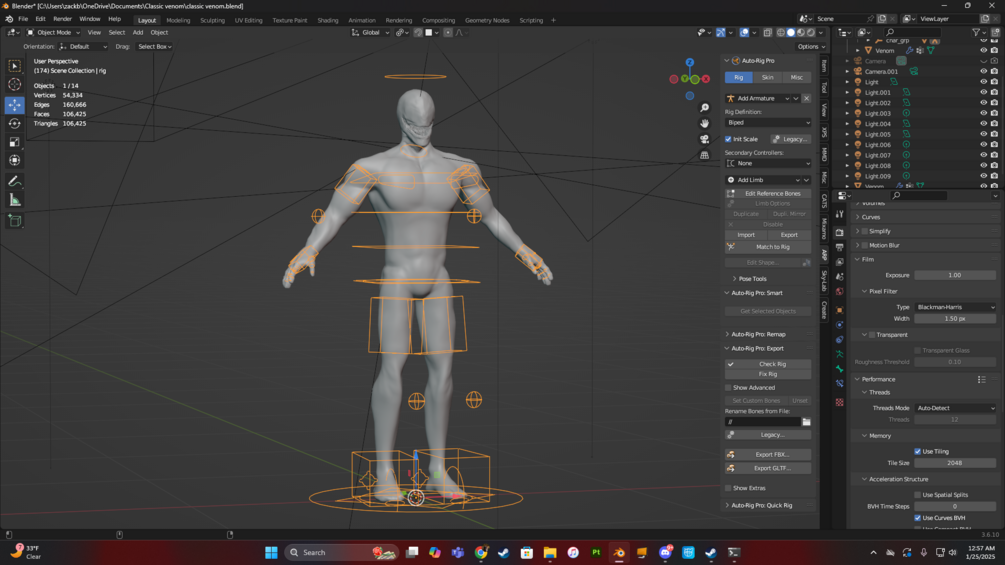1005x565 pixels.
Task: Open the Threads Mode Auto-Detect dropdown
Action: point(955,408)
